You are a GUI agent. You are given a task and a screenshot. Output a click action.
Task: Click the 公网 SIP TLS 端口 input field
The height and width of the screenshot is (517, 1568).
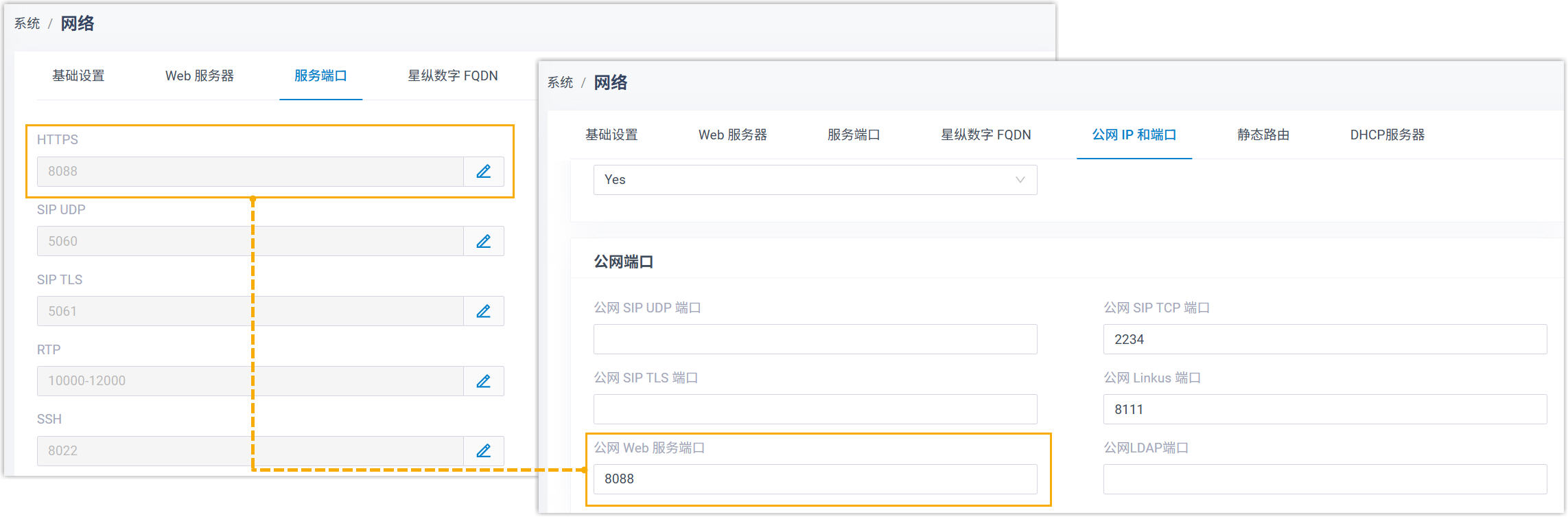tap(815, 410)
